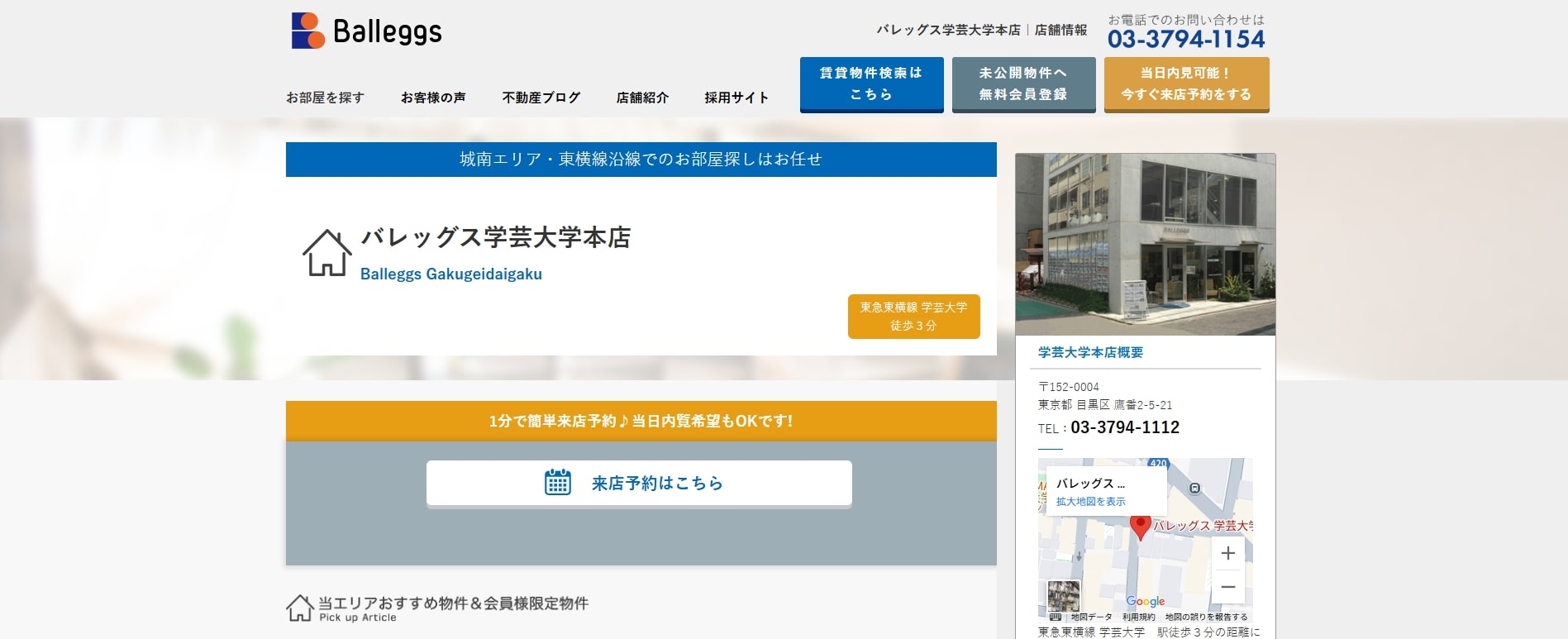The height and width of the screenshot is (639, 1568).
Task: Click 賃貸物件検索はこちら blue button
Action: [x=871, y=84]
